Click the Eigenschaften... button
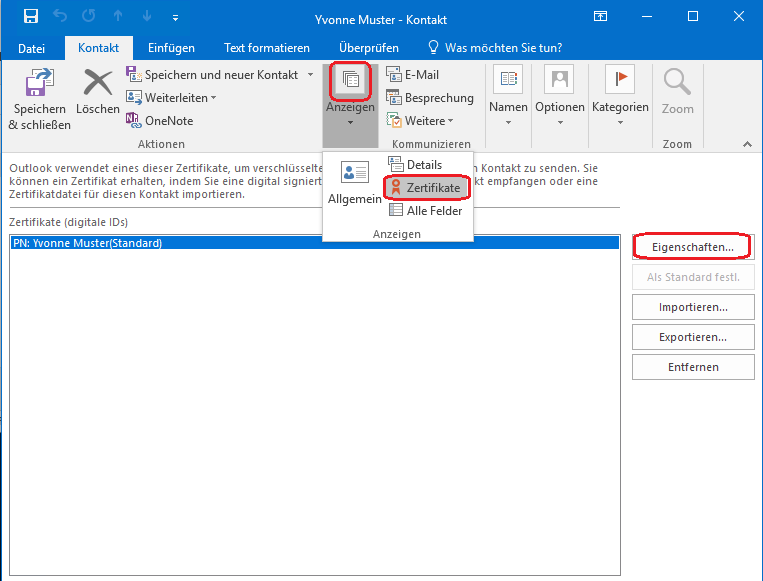This screenshot has height=581, width=763. pos(693,246)
